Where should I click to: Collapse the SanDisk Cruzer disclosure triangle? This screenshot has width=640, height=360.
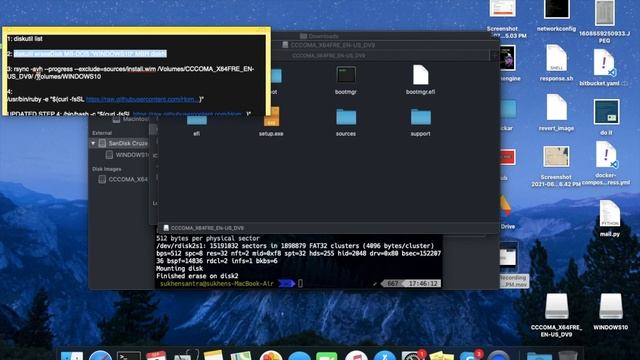[93, 143]
